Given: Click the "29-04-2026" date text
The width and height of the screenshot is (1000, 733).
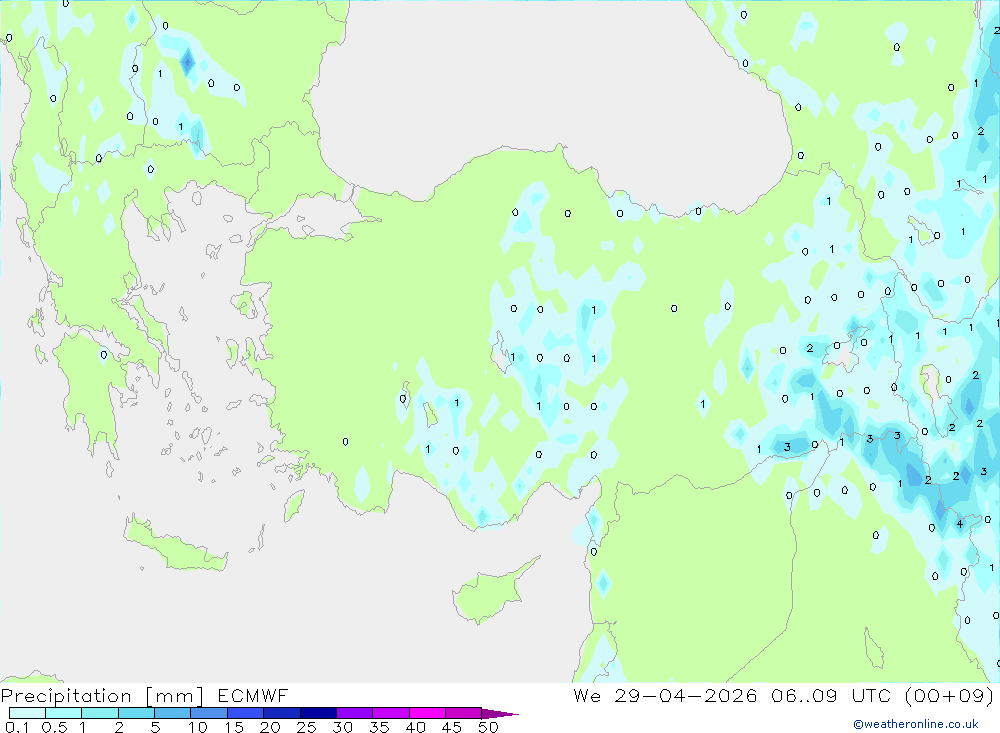Looking at the screenshot, I should (x=686, y=695).
